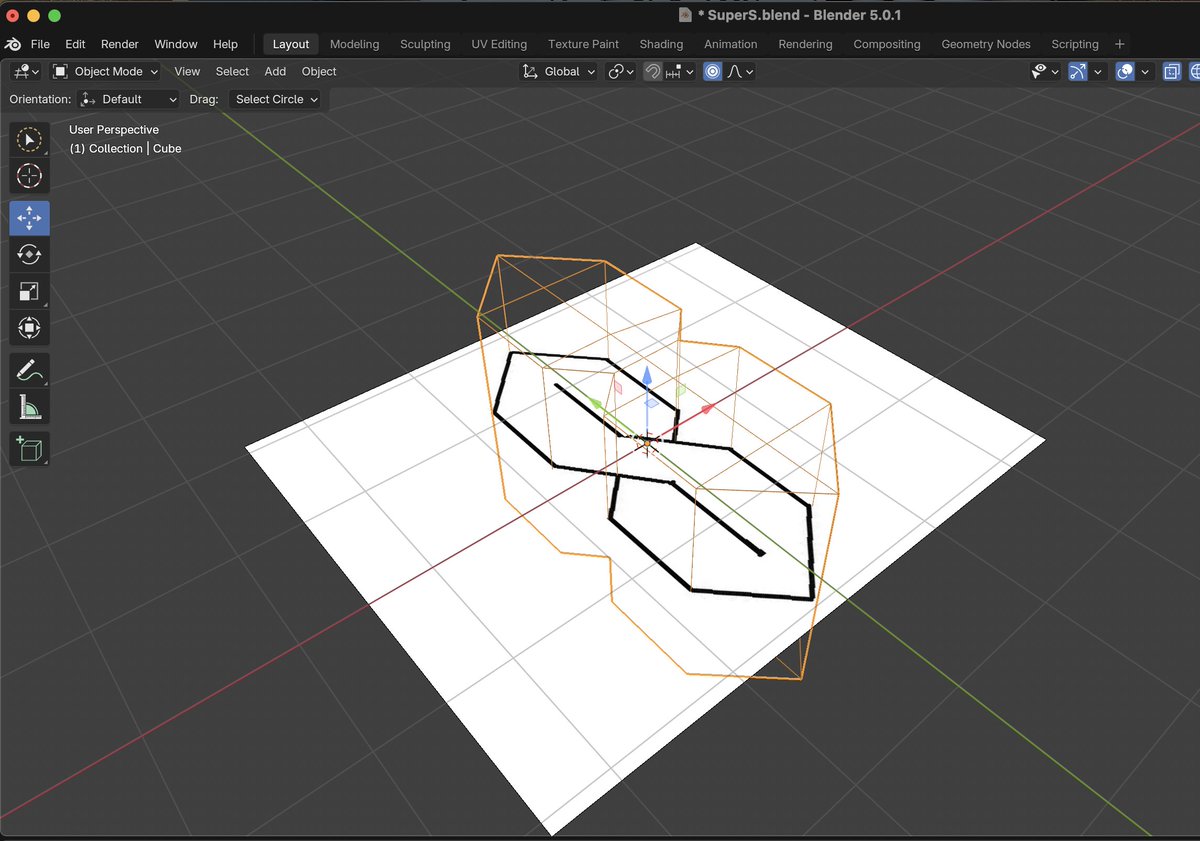Switch to the Sculpting workspace tab
This screenshot has width=1200, height=841.
pos(425,44)
